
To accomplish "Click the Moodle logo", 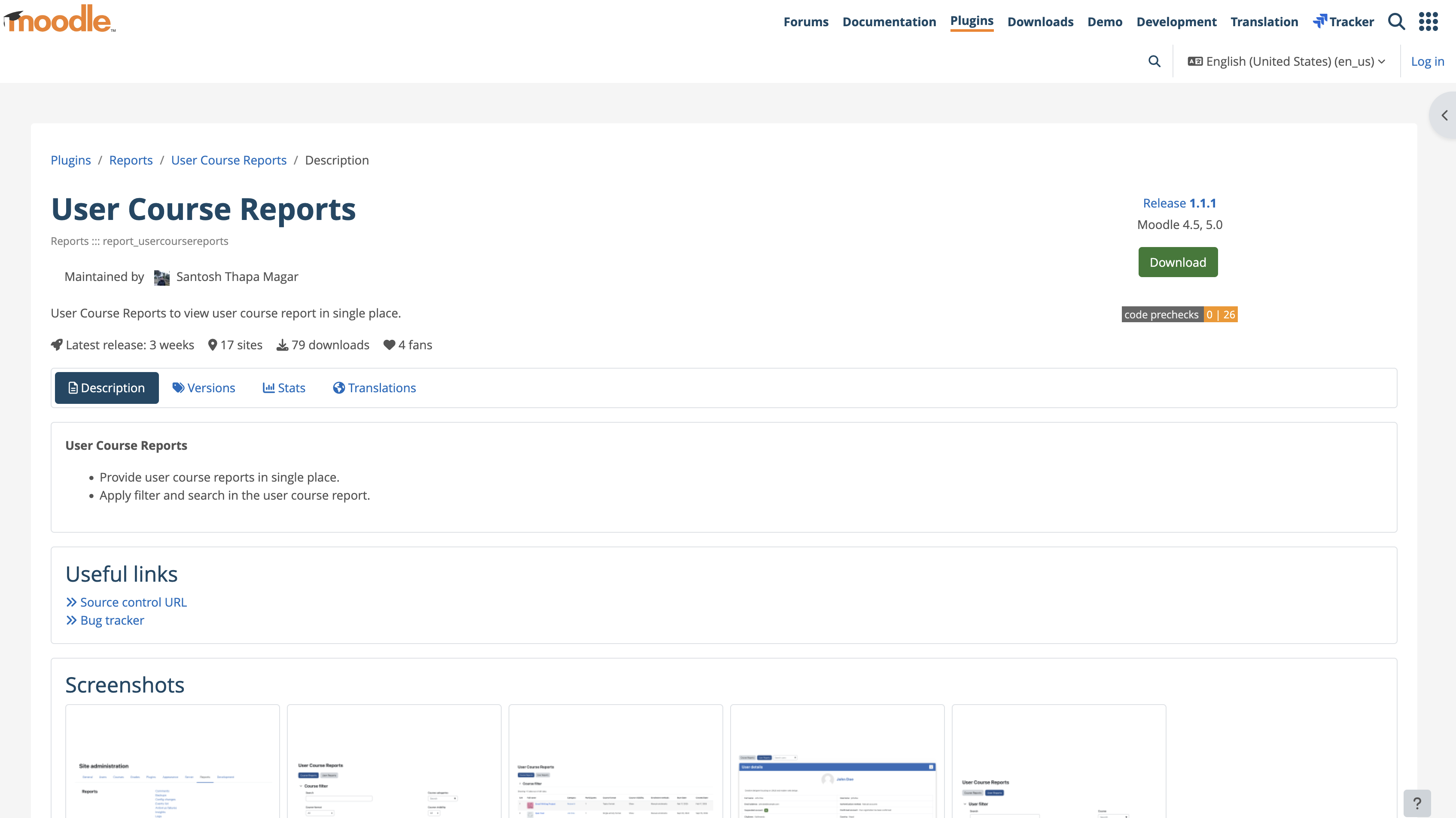I will [x=60, y=19].
